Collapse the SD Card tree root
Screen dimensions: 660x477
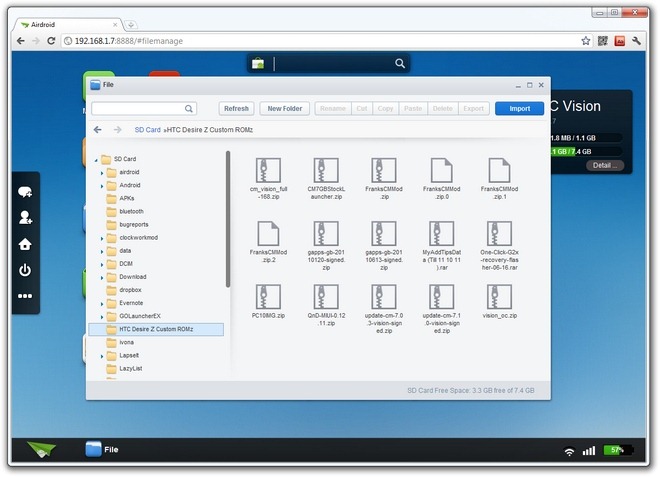(x=96, y=160)
